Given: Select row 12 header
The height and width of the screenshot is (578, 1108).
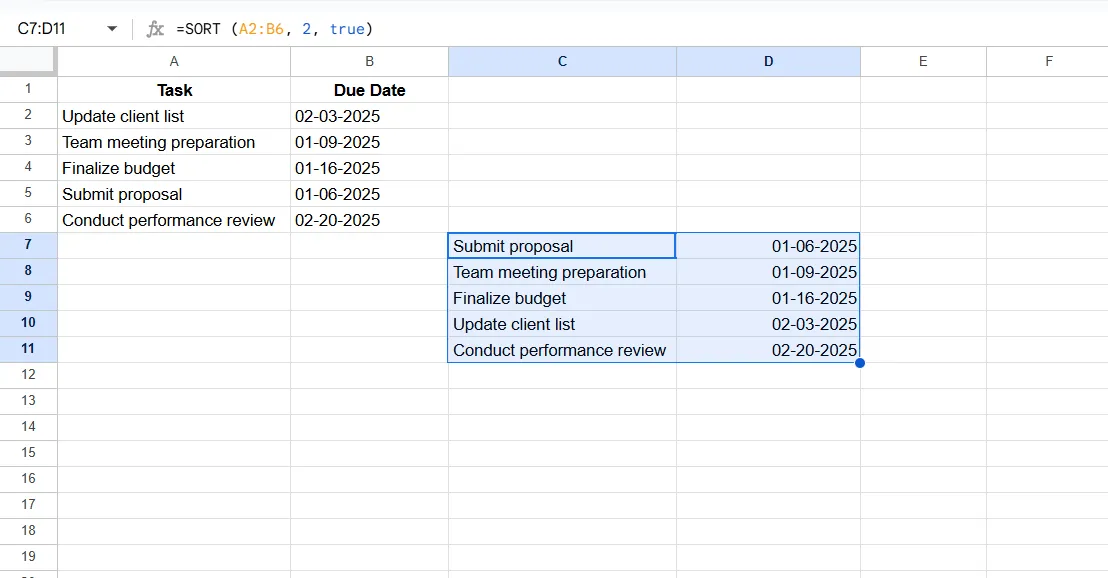Looking at the screenshot, I should point(28,375).
